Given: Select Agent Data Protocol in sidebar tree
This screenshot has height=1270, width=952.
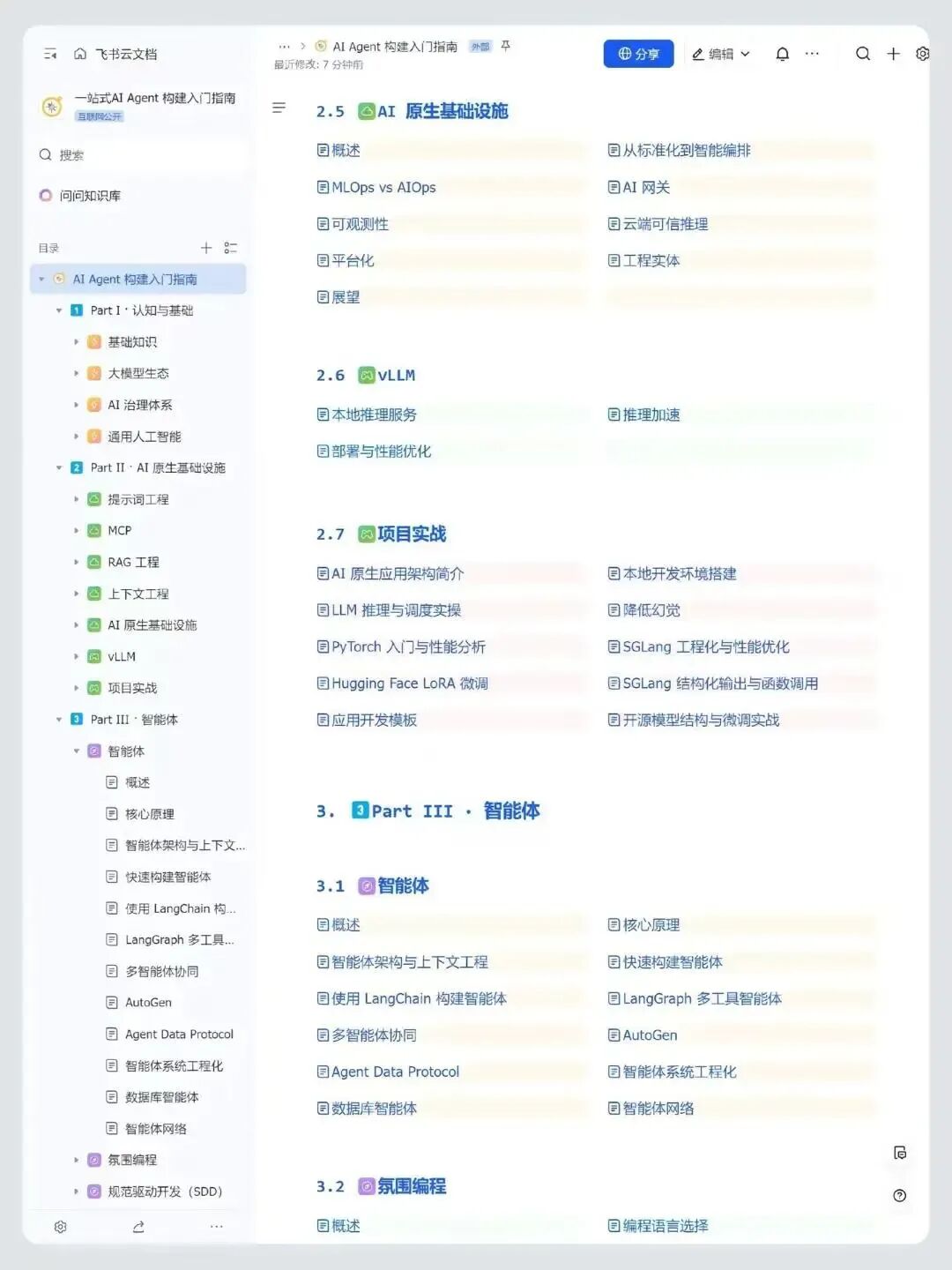Looking at the screenshot, I should (x=179, y=1034).
